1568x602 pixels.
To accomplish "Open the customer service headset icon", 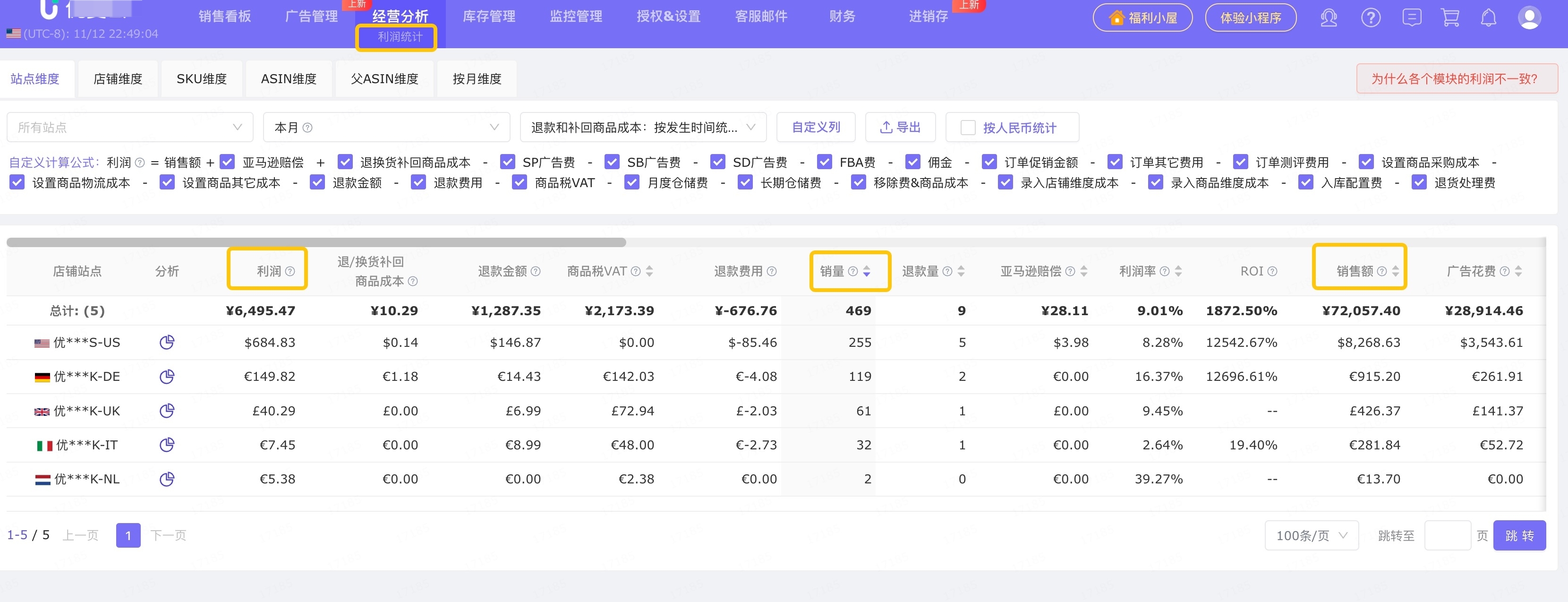I will point(1329,17).
